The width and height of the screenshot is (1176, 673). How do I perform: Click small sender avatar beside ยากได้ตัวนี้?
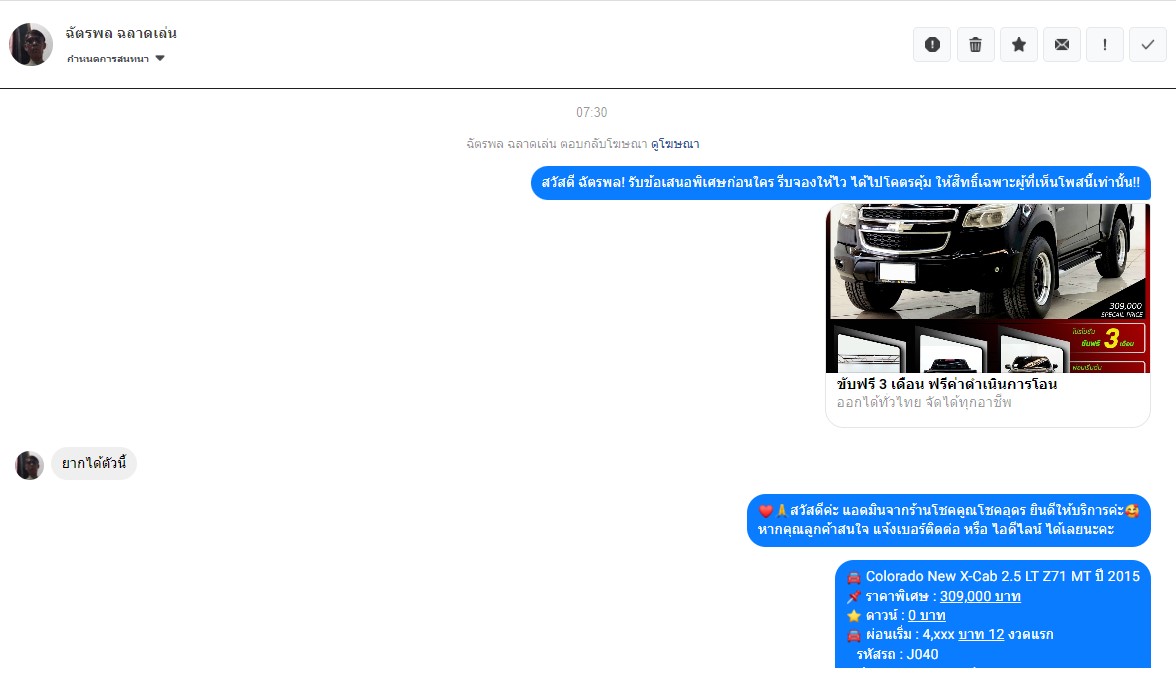pos(29,465)
